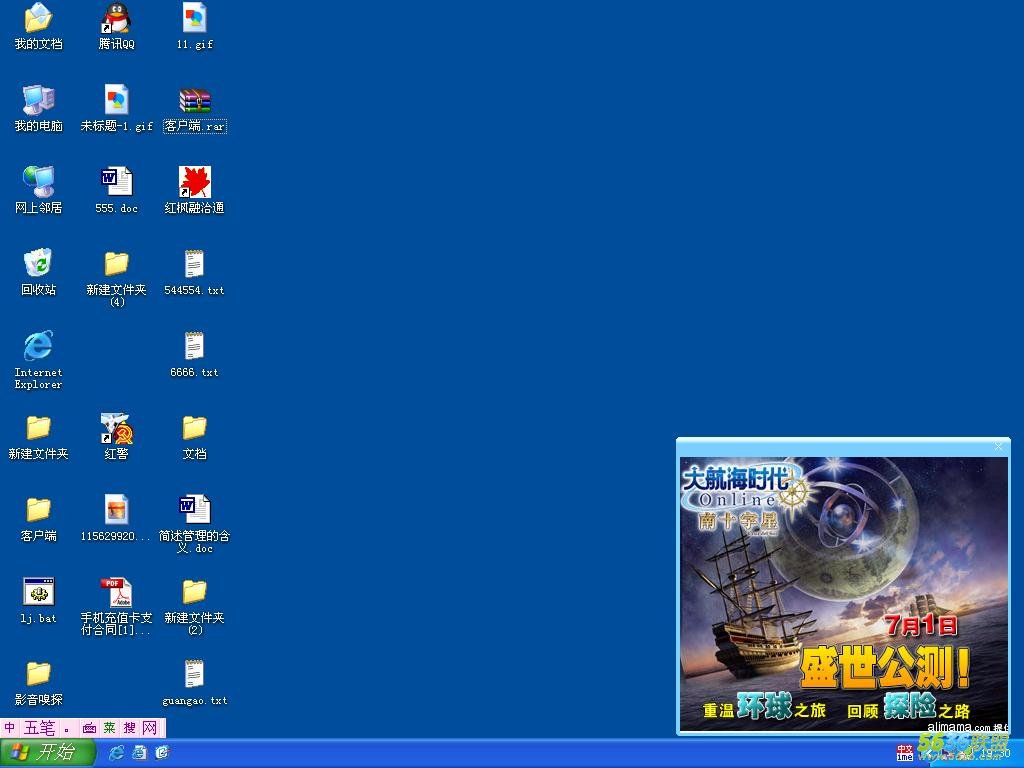Viewport: 1024px width, 768px height.
Task: Click the 菜 menu button on IME bar
Action: (x=109, y=728)
